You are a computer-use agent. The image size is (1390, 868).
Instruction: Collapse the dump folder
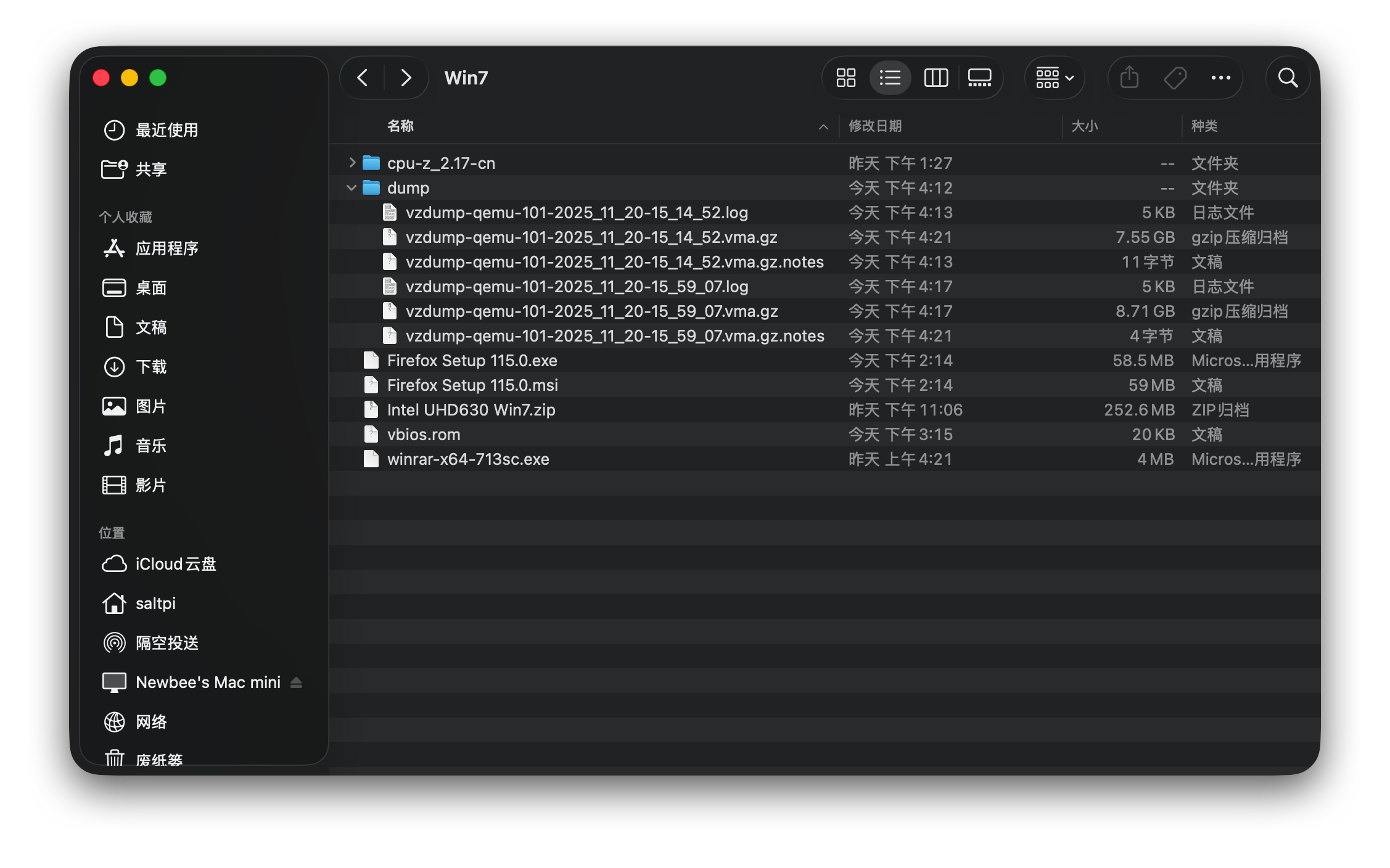tap(352, 187)
